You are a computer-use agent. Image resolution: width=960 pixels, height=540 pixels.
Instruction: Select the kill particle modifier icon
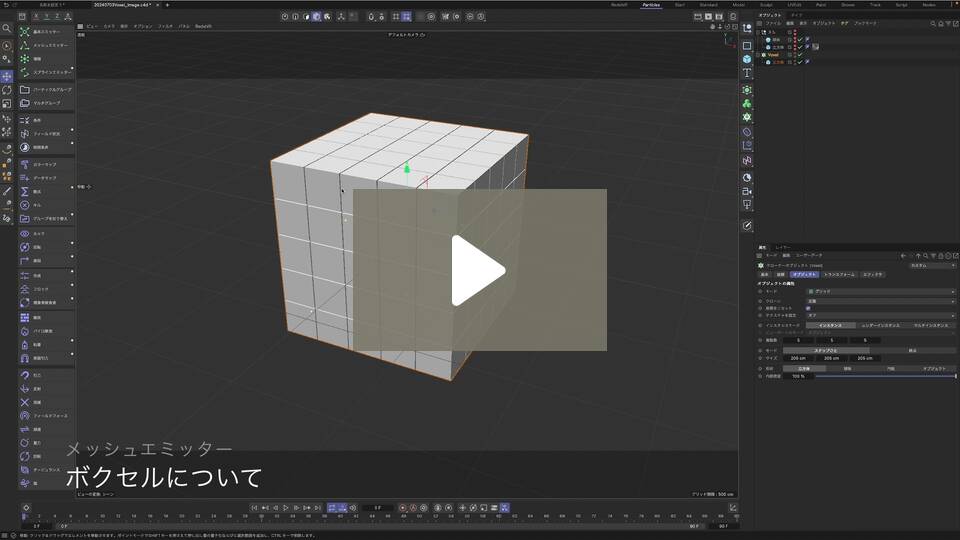click(x=24, y=205)
